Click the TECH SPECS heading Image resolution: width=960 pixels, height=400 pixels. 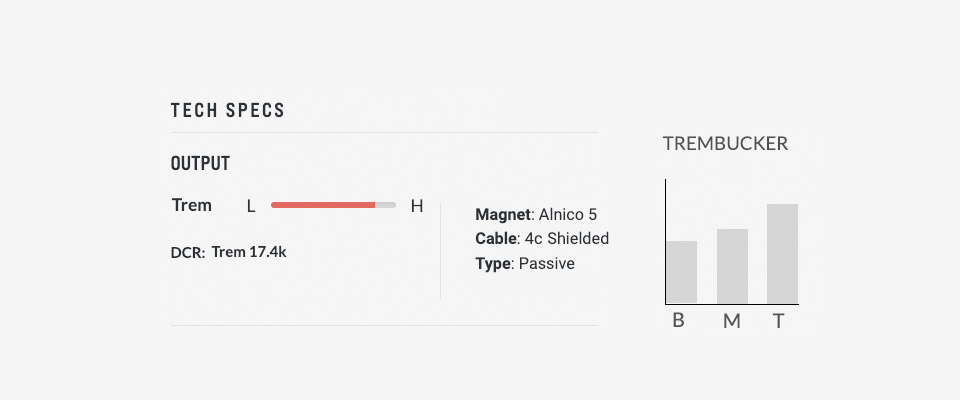(x=228, y=111)
